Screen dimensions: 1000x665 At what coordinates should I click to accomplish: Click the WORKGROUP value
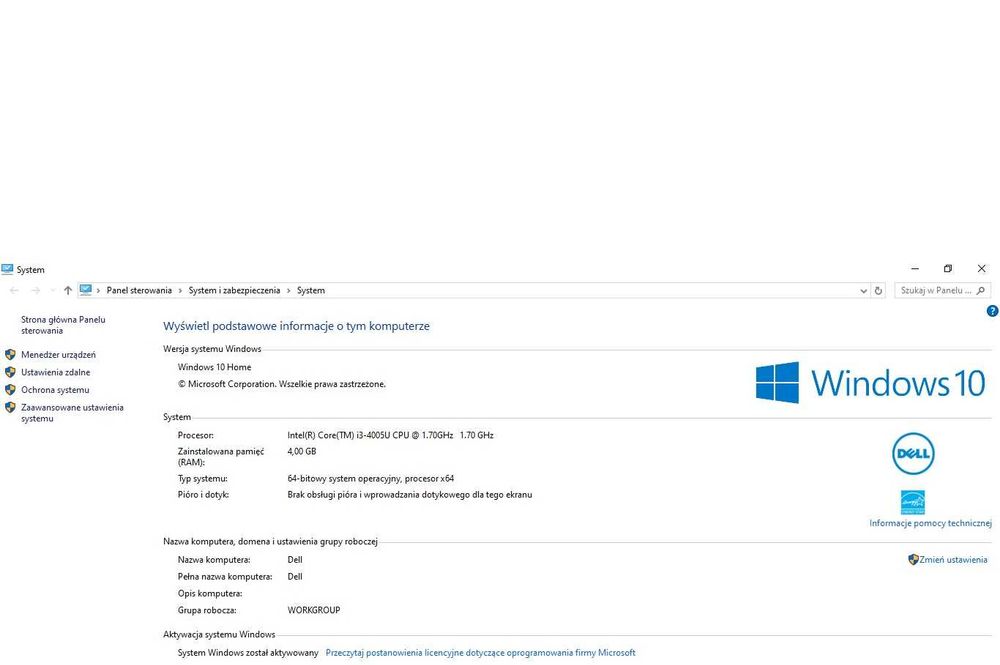[314, 610]
